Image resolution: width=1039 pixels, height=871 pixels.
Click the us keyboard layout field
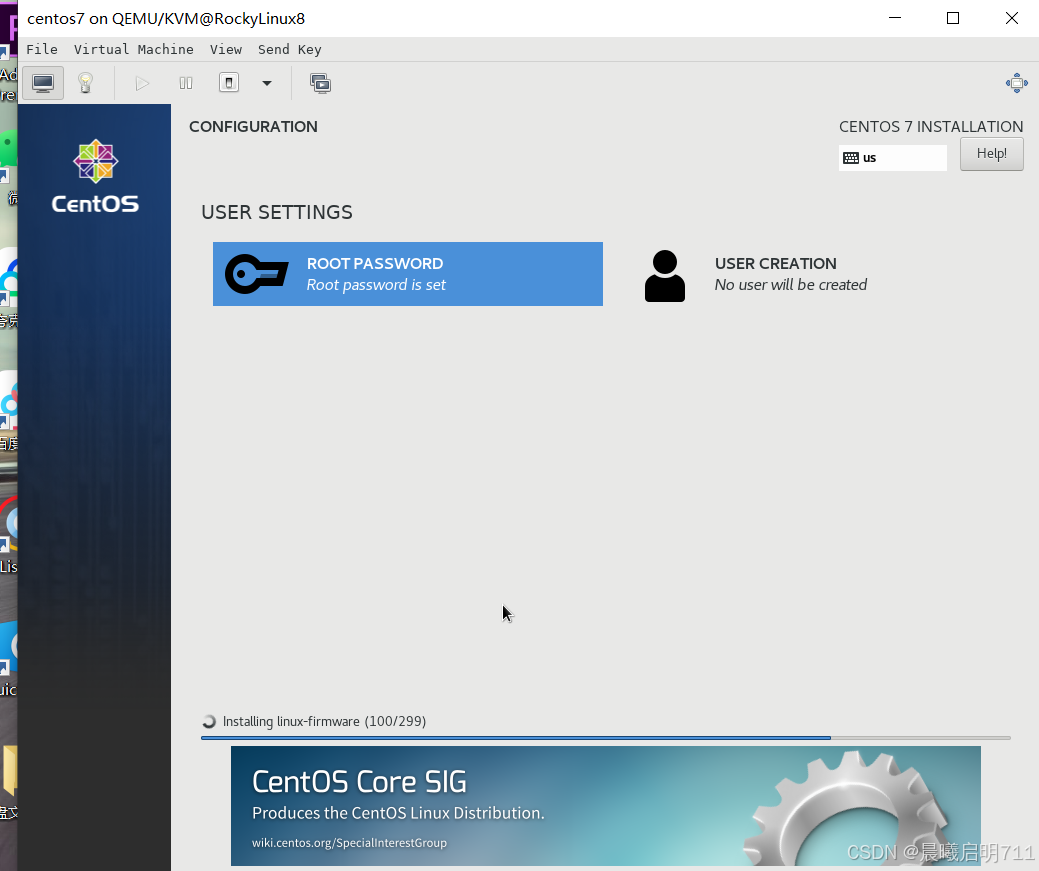(893, 157)
